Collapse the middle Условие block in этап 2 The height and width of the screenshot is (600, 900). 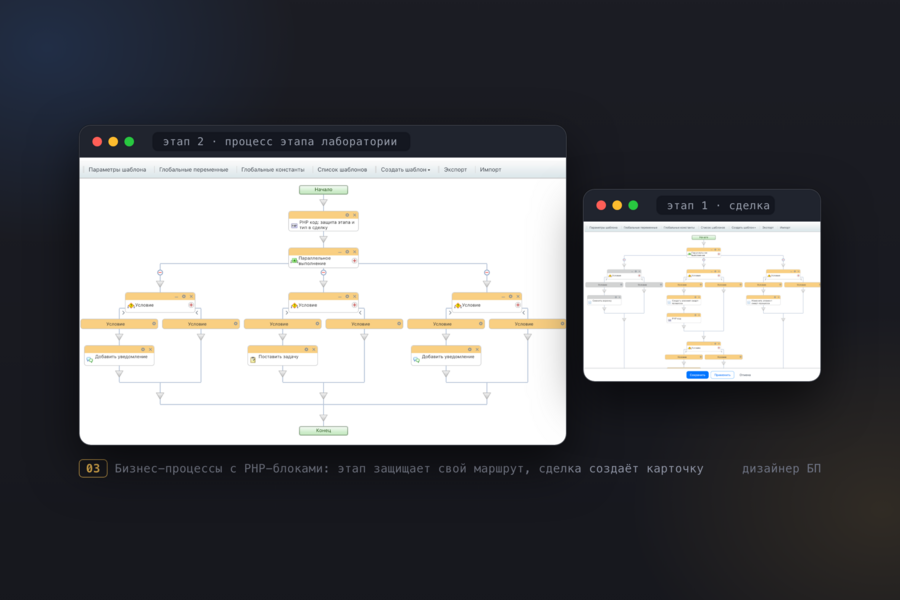coord(340,296)
